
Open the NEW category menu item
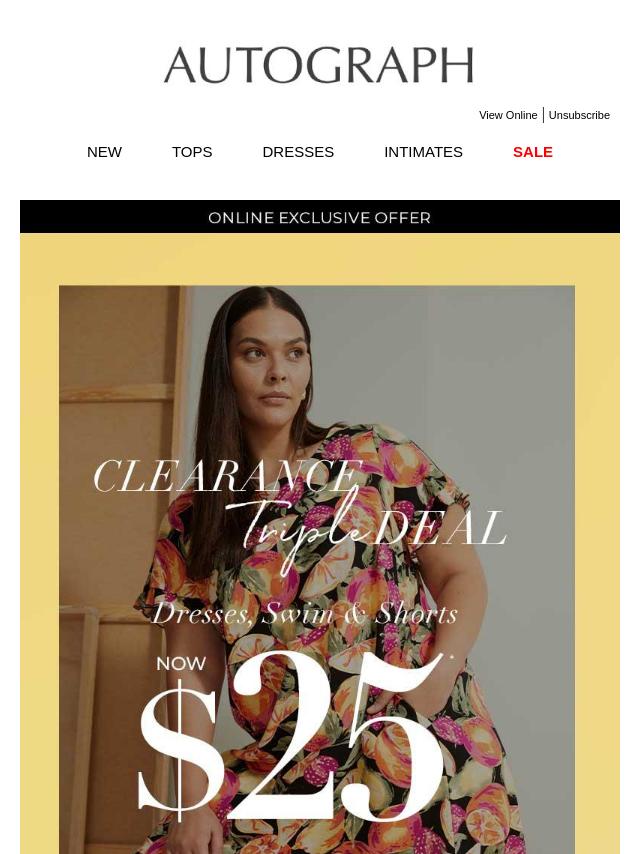click(x=104, y=152)
